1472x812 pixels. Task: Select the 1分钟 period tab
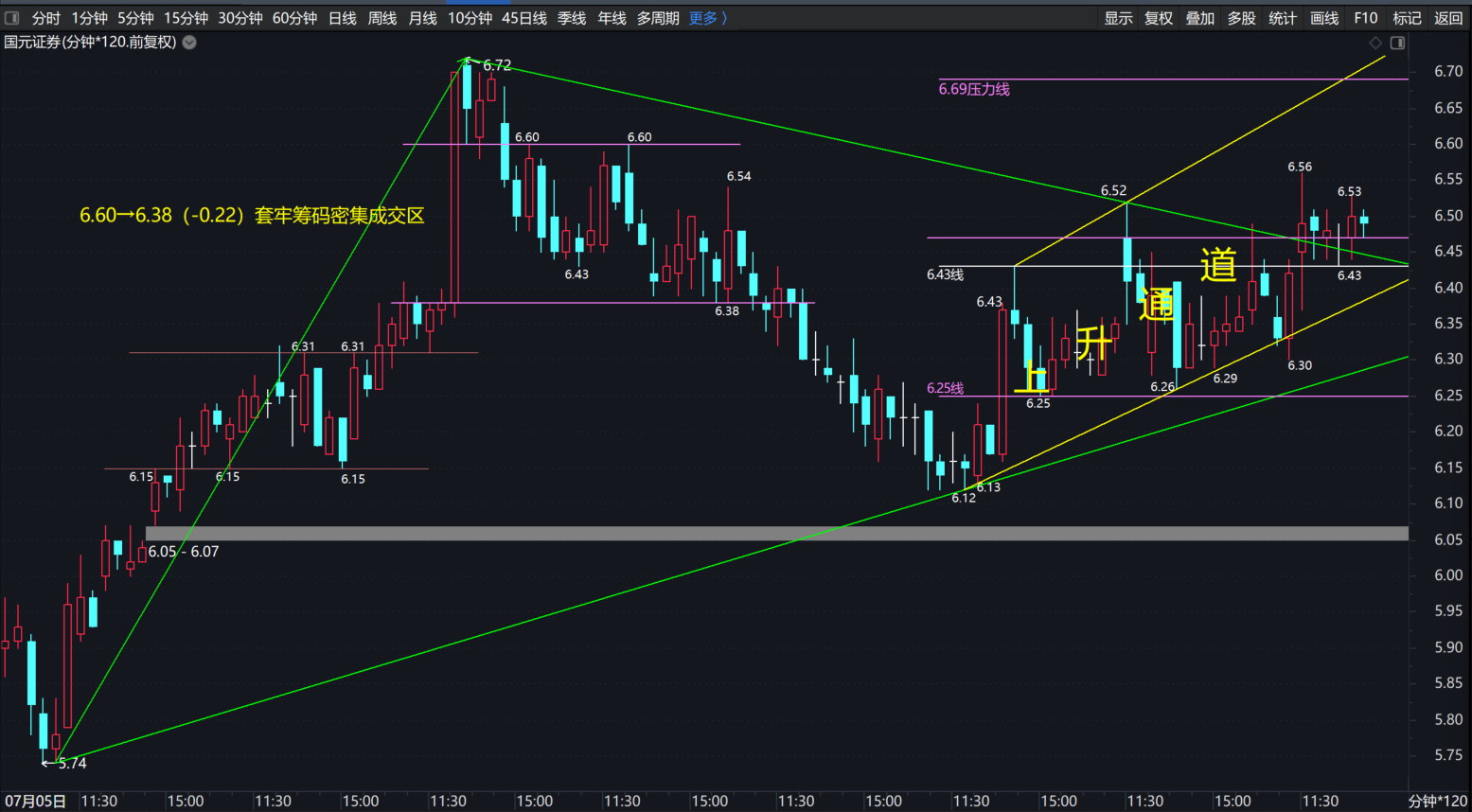tap(89, 18)
